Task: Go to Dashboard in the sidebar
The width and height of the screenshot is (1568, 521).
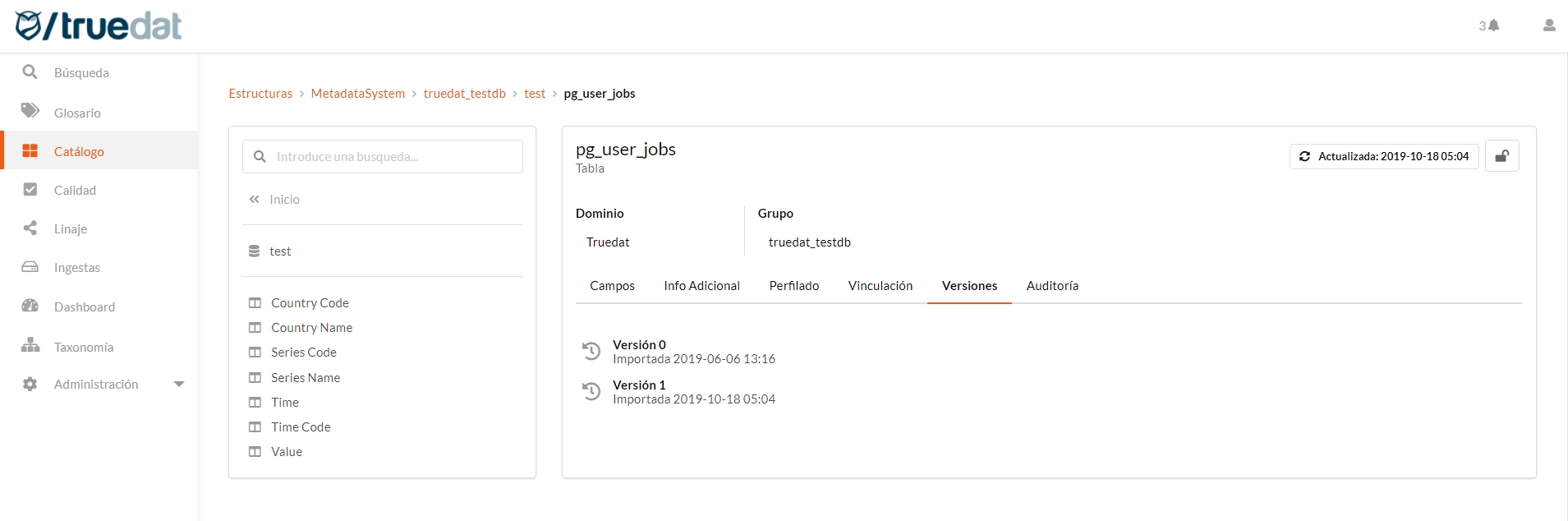Action: point(84,307)
